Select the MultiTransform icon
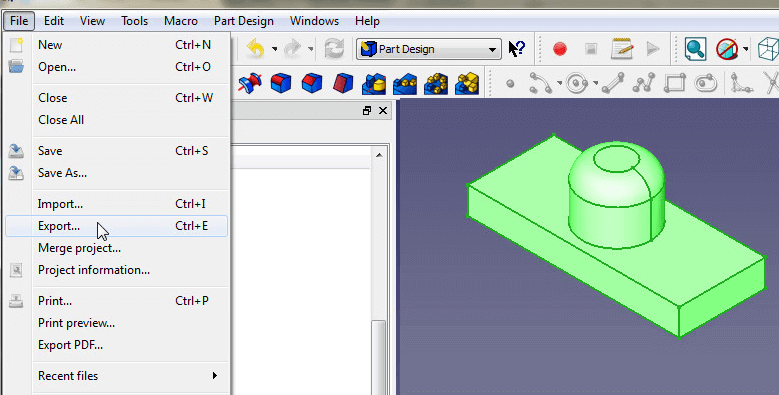Screen dimensions: 779x395 [x=467, y=83]
